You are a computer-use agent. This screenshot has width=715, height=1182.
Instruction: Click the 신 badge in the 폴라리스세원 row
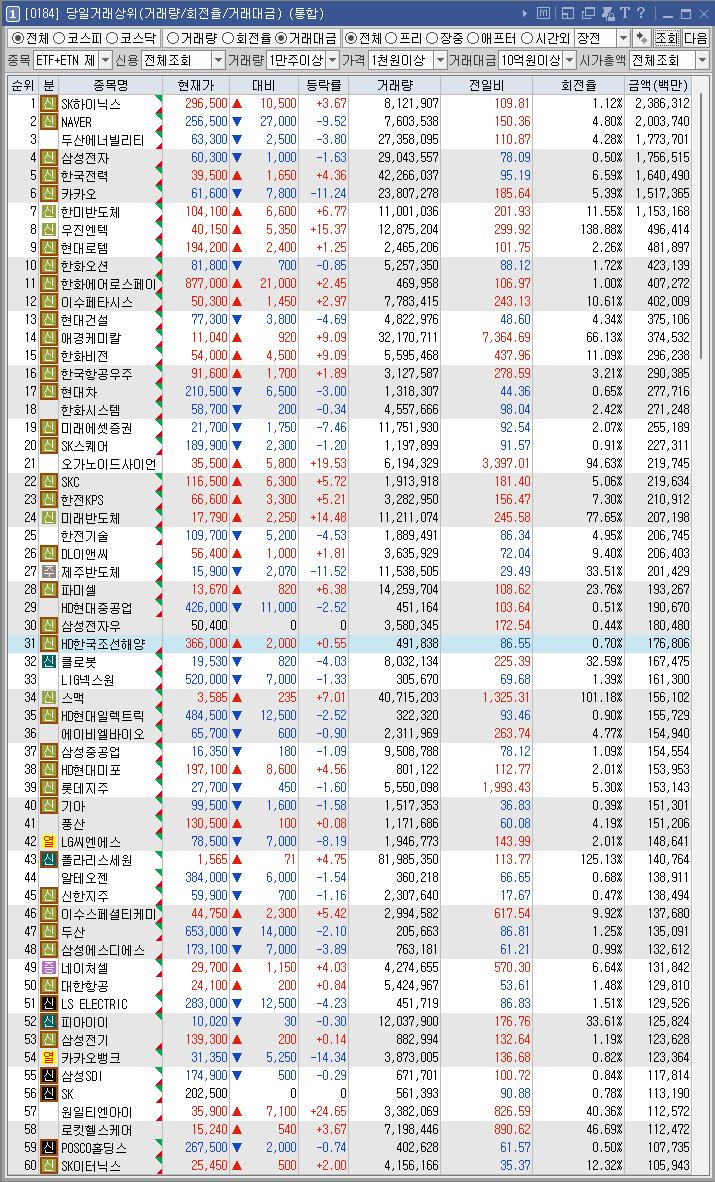49,859
